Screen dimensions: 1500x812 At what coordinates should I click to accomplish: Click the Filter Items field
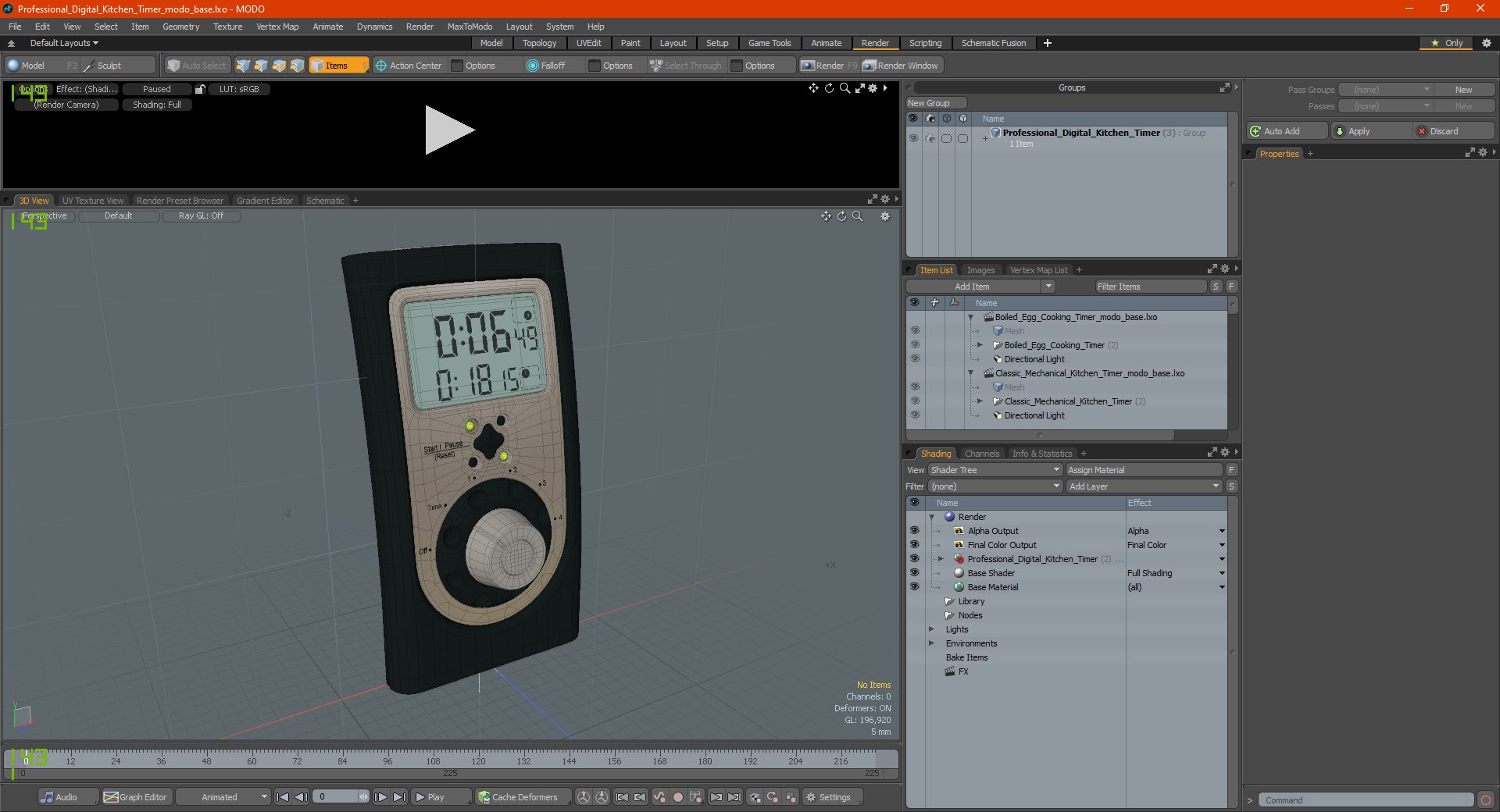1151,287
